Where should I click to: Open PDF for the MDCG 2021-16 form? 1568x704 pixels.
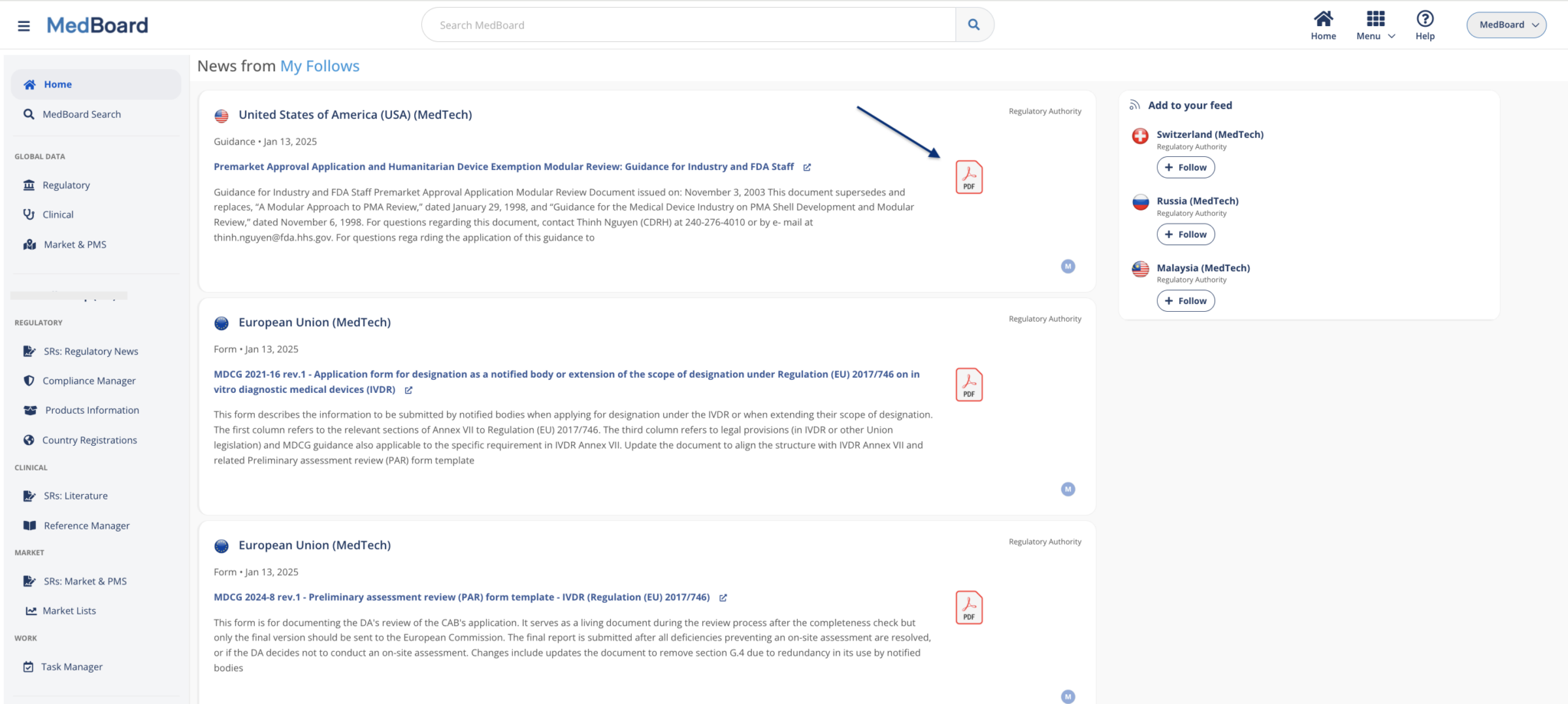969,385
